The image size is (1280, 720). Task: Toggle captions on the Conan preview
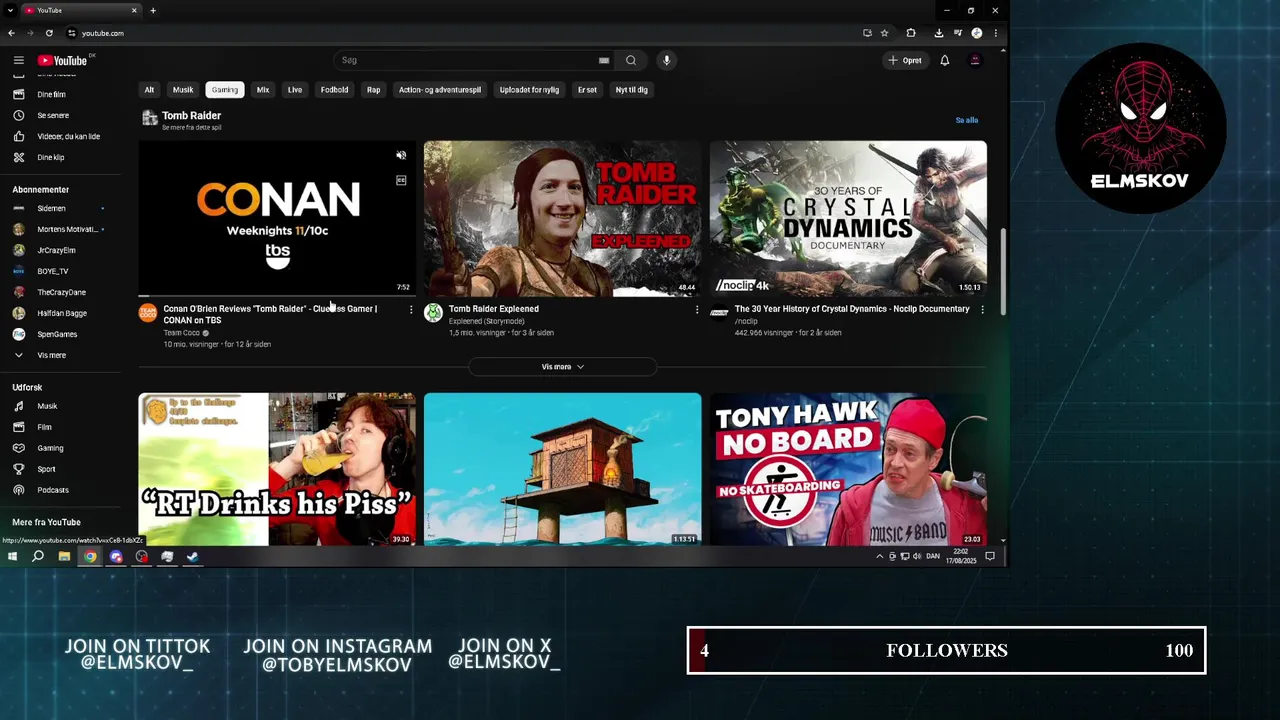401,181
